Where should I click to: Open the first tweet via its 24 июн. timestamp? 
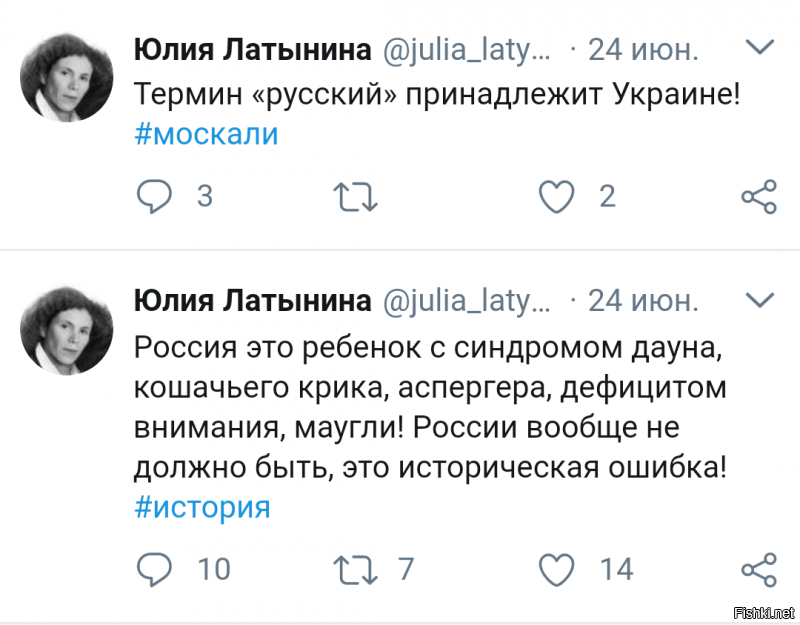[641, 47]
